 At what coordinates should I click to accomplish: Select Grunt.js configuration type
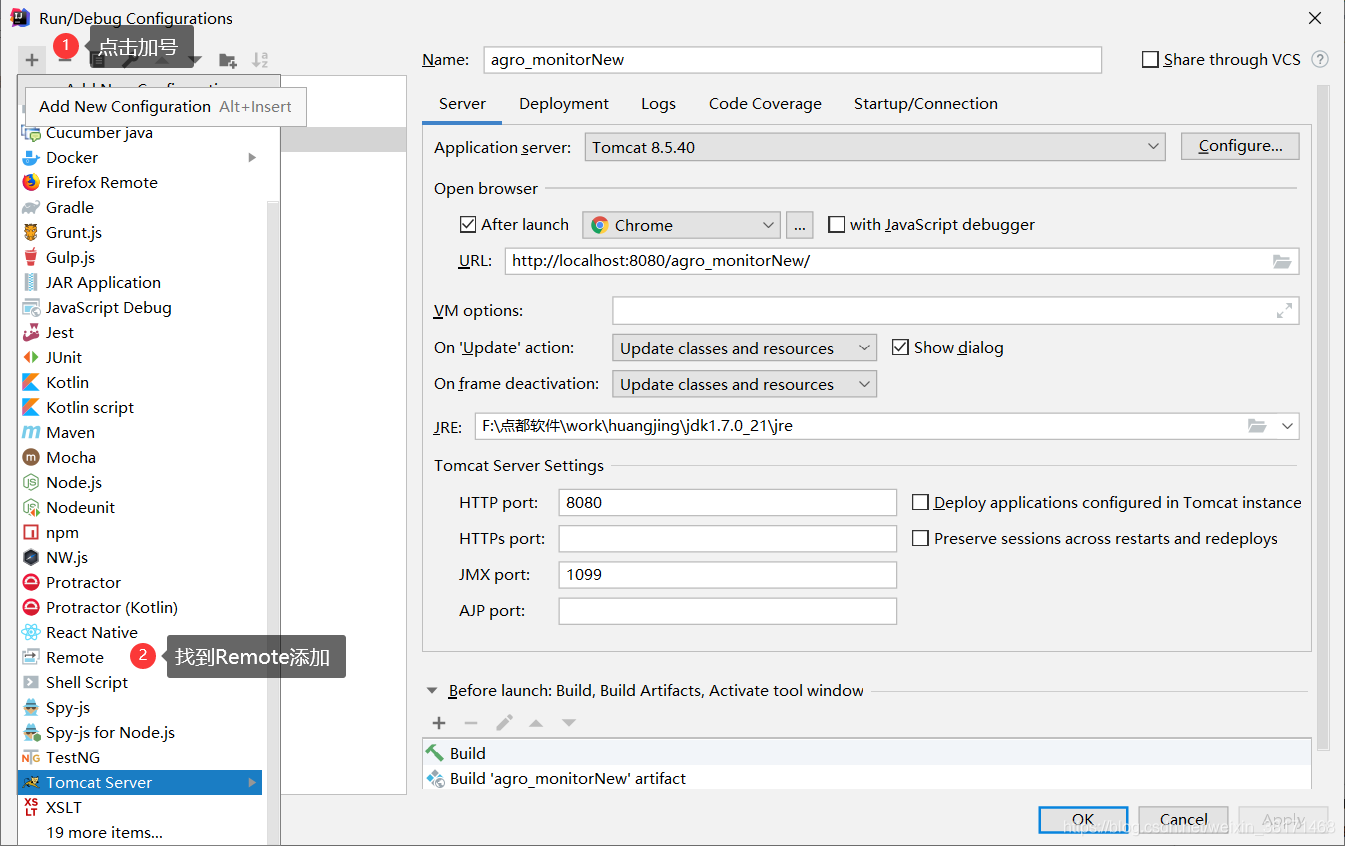[139, 232]
